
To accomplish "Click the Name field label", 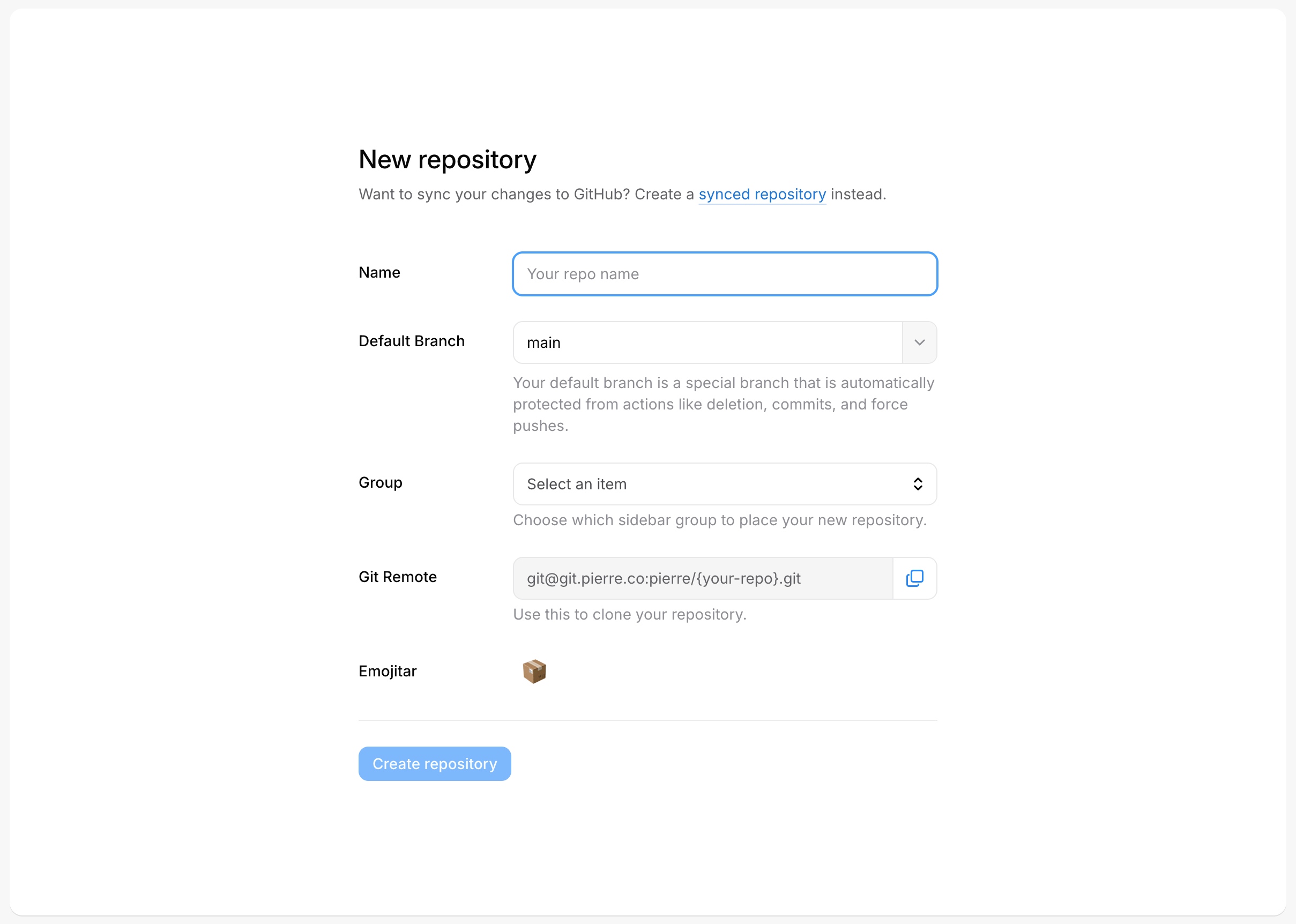I will [x=379, y=272].
